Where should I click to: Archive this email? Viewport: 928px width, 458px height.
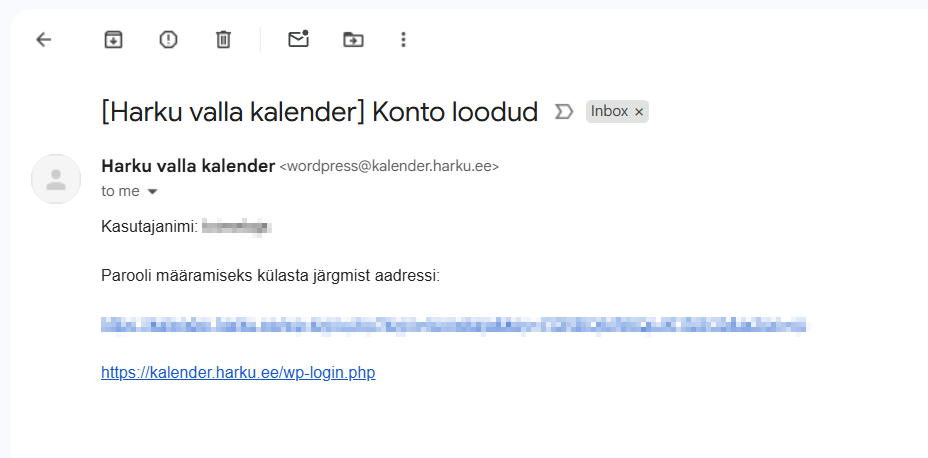(x=114, y=40)
